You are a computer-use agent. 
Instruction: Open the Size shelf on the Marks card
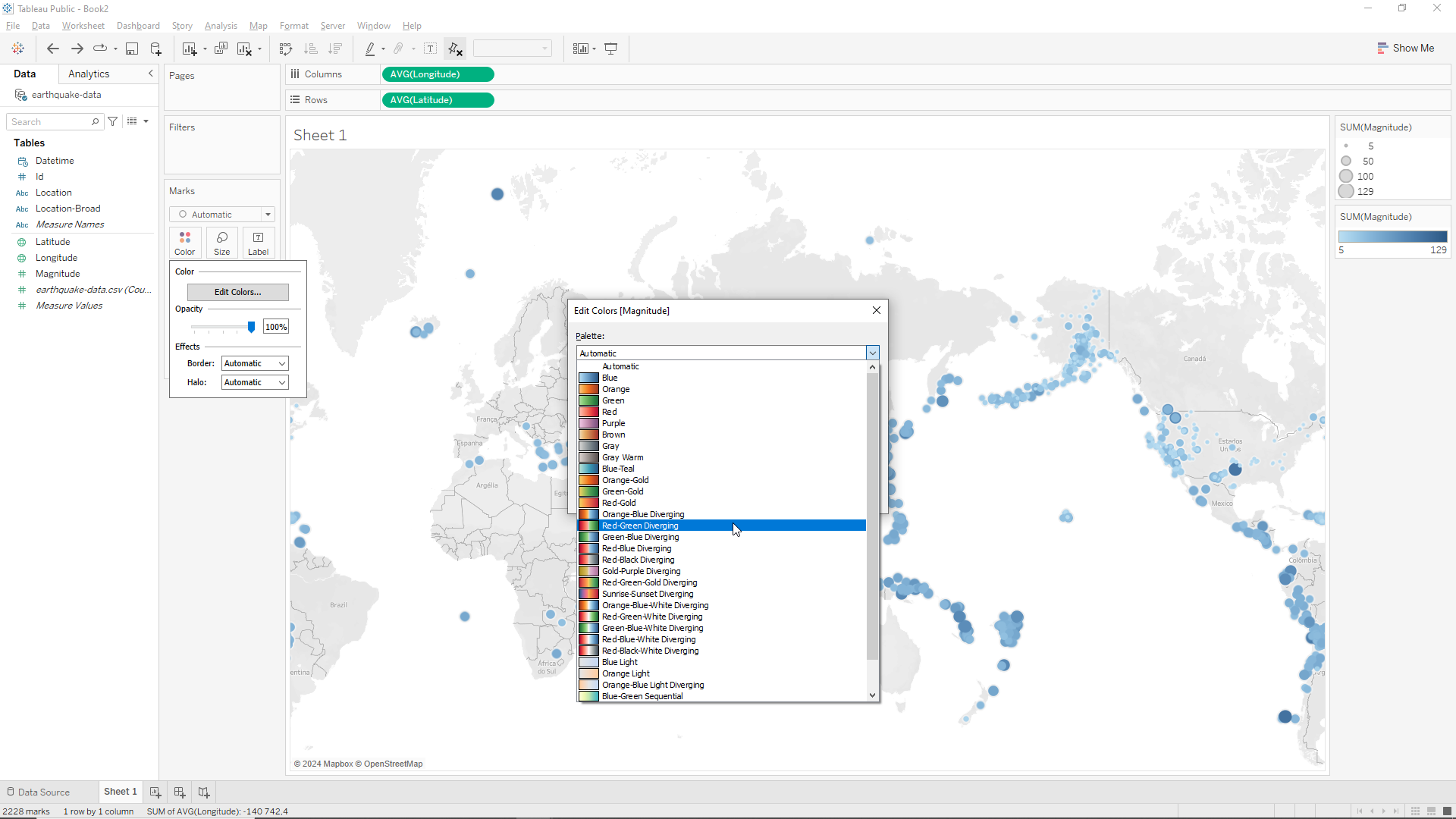click(x=221, y=242)
